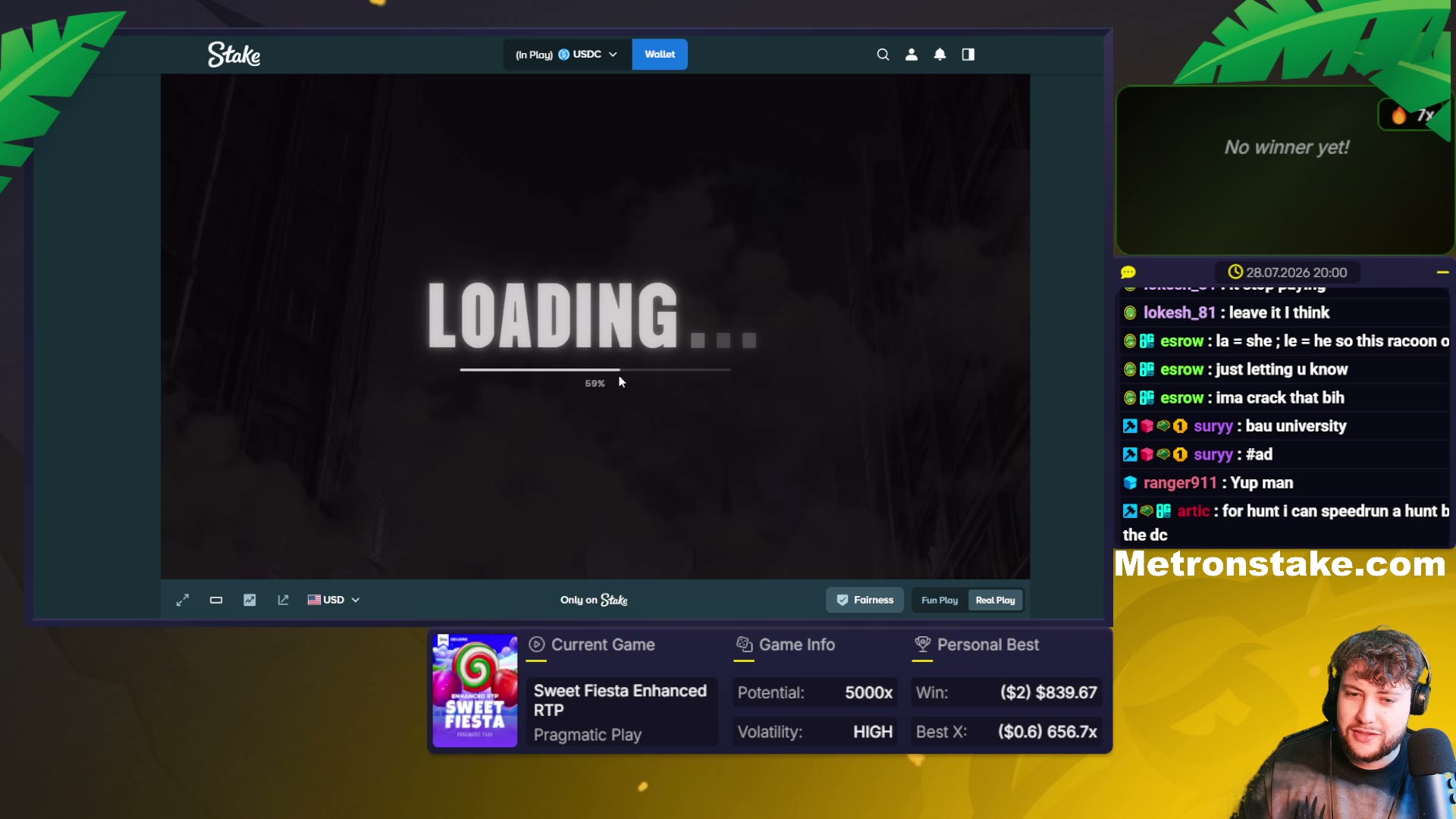Click the Potential 5000x value
The image size is (1456, 819).
pos(869,692)
